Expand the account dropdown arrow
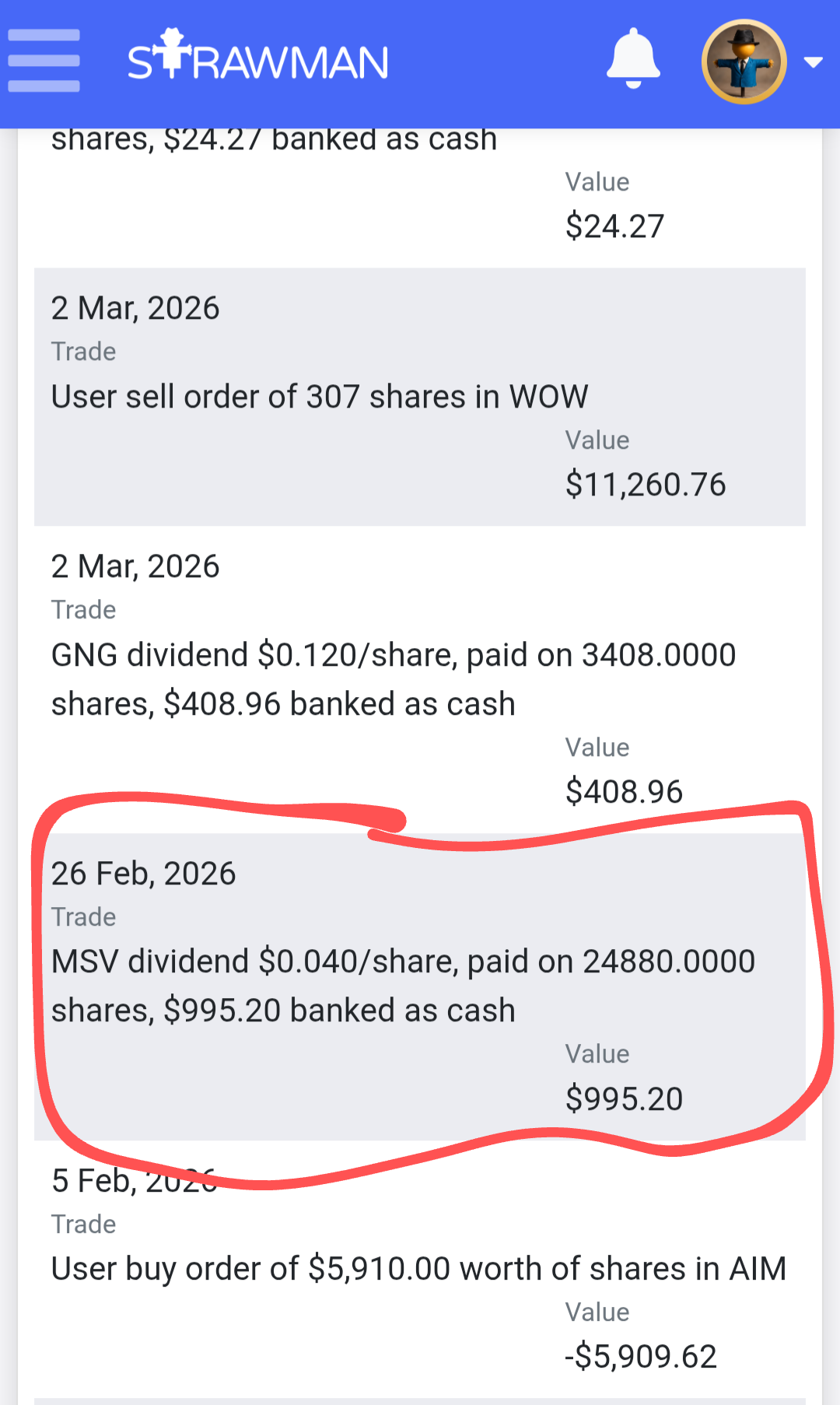The width and height of the screenshot is (840, 1405). (x=814, y=62)
